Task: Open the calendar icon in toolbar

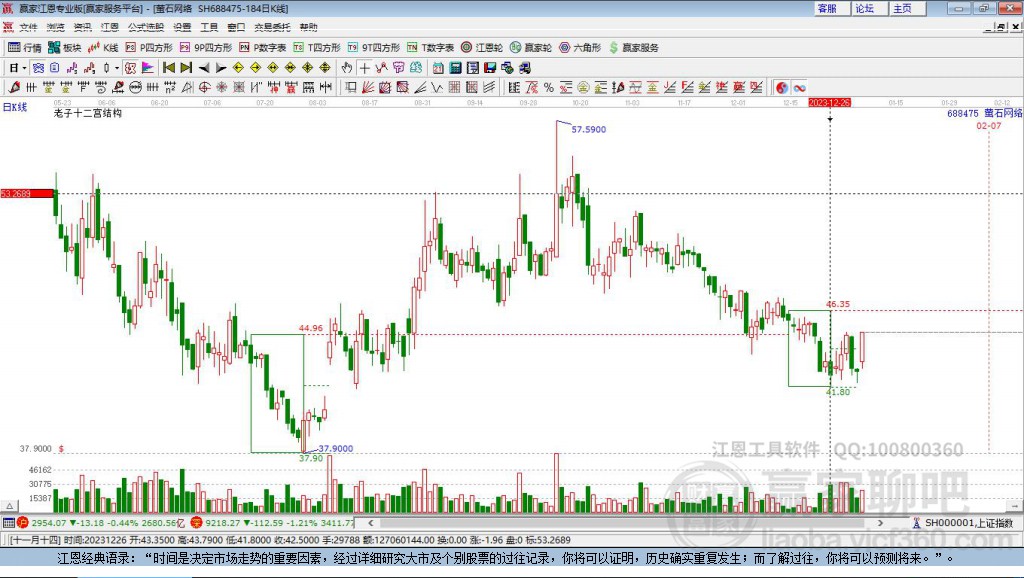Action: tap(438, 67)
